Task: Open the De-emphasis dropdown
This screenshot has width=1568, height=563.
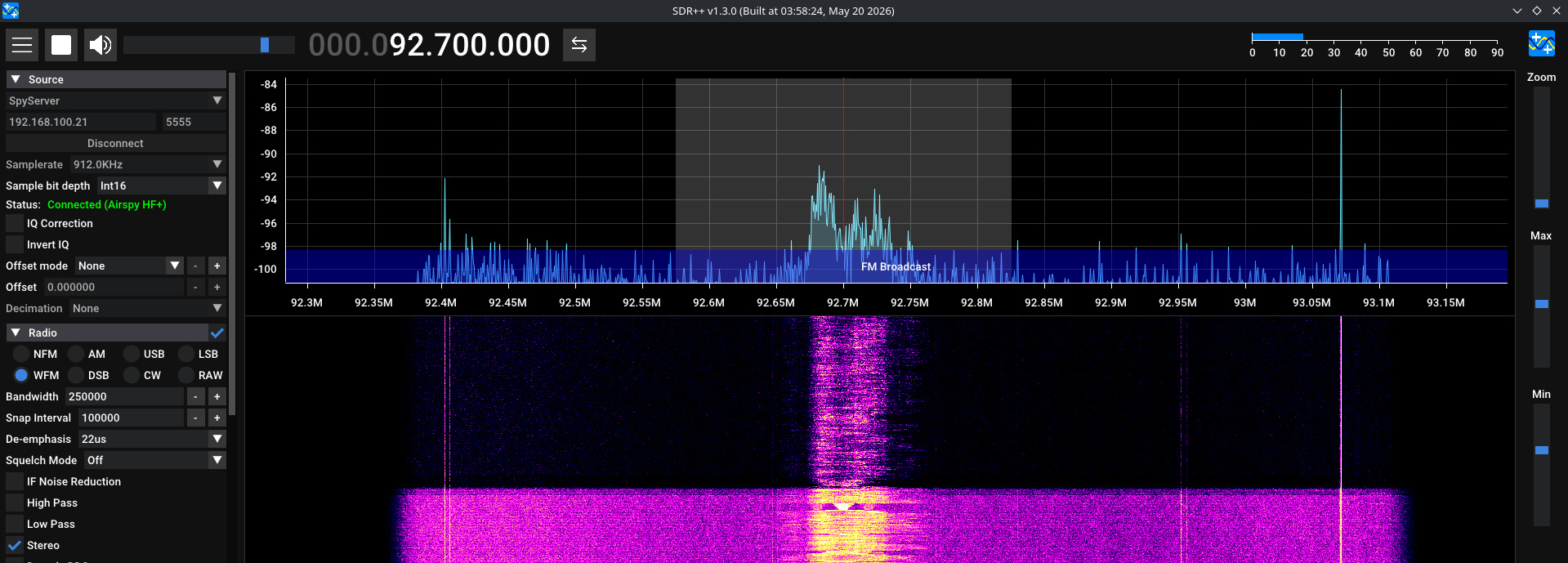Action: [152, 439]
